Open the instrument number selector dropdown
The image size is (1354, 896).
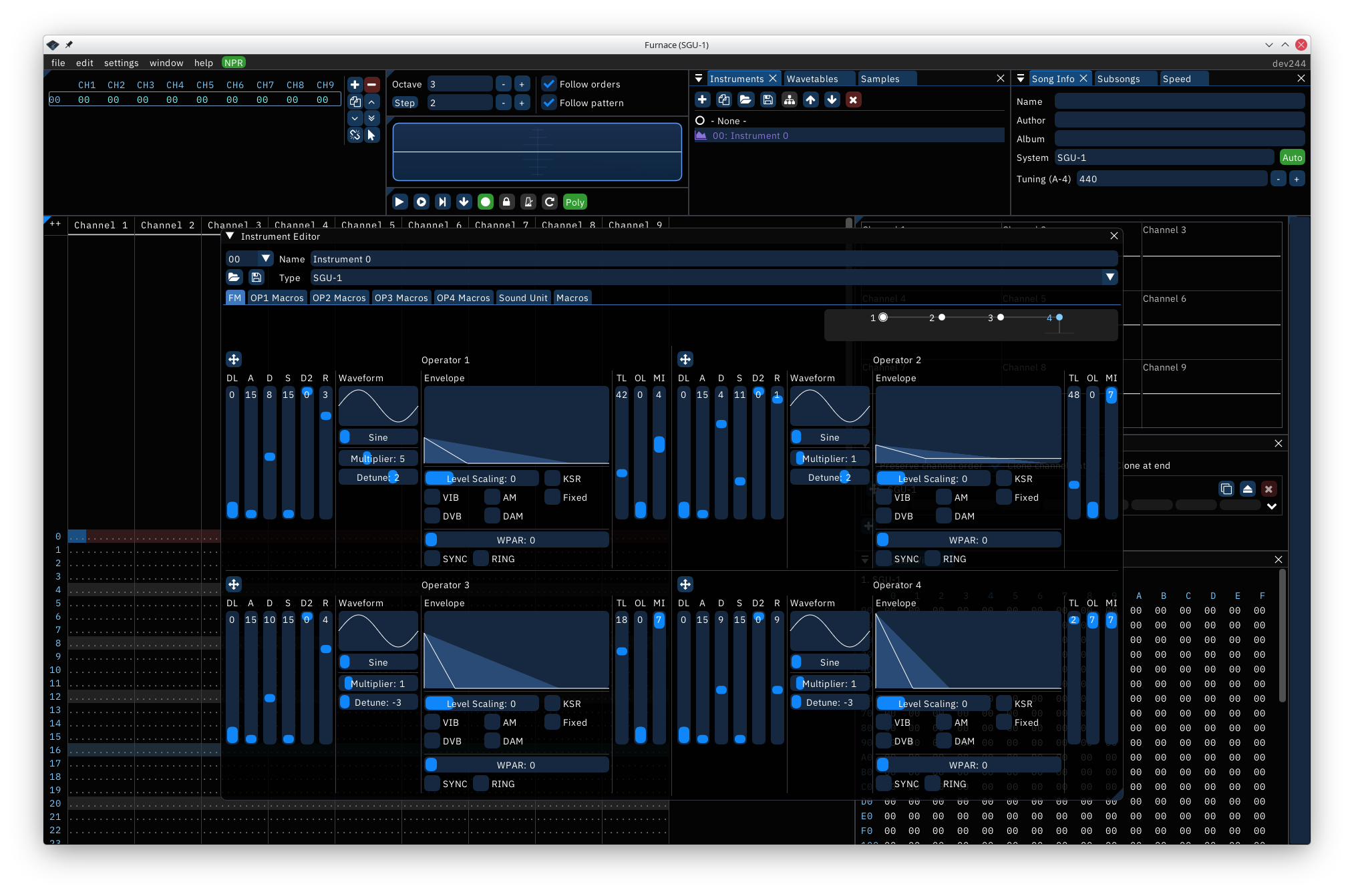tap(265, 258)
